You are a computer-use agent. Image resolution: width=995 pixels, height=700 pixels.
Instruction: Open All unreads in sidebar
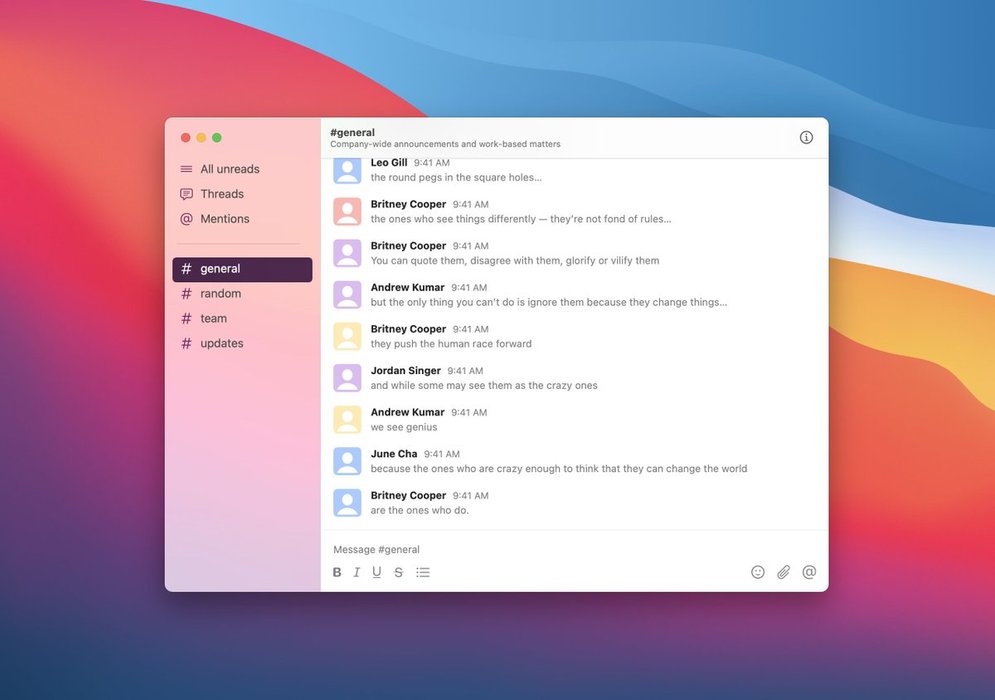[229, 169]
